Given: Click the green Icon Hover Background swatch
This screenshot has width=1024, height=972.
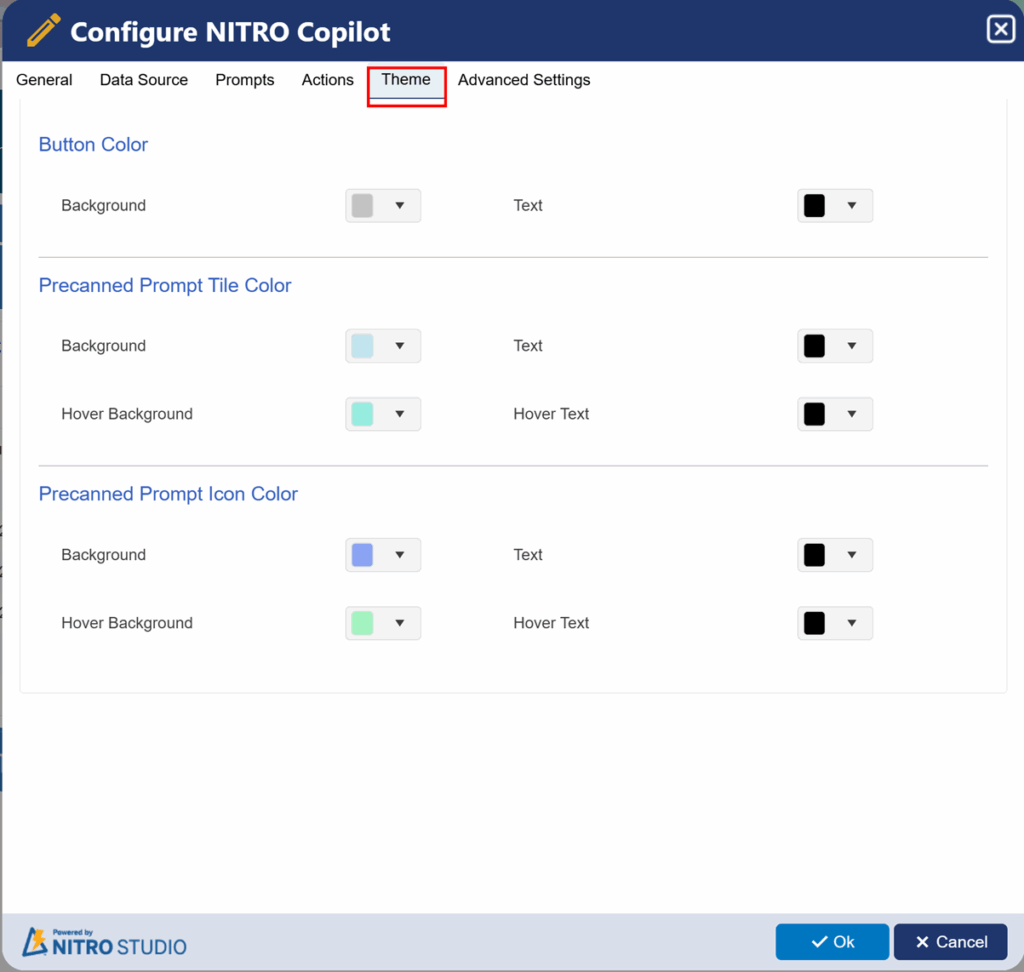Looking at the screenshot, I should point(362,623).
